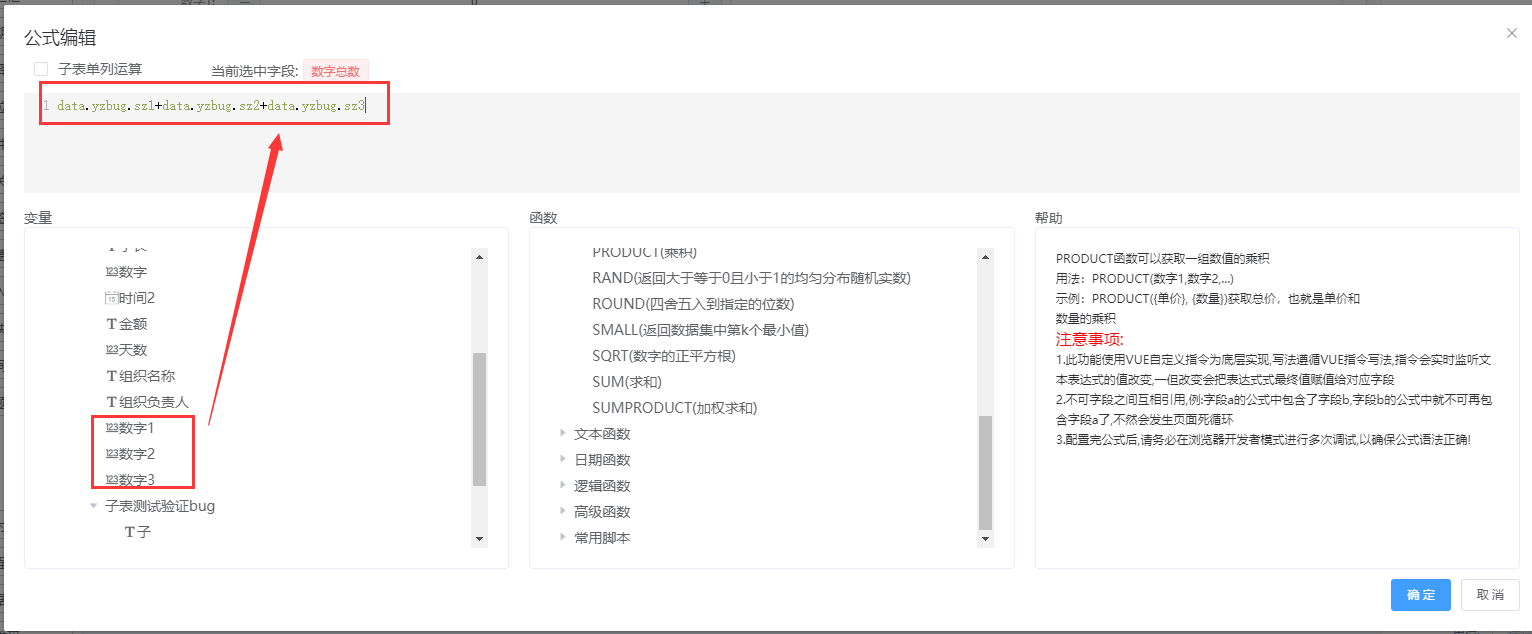The width and height of the screenshot is (1532, 634).
Task: Click the T icon before 组织名称
Action: 111,376
